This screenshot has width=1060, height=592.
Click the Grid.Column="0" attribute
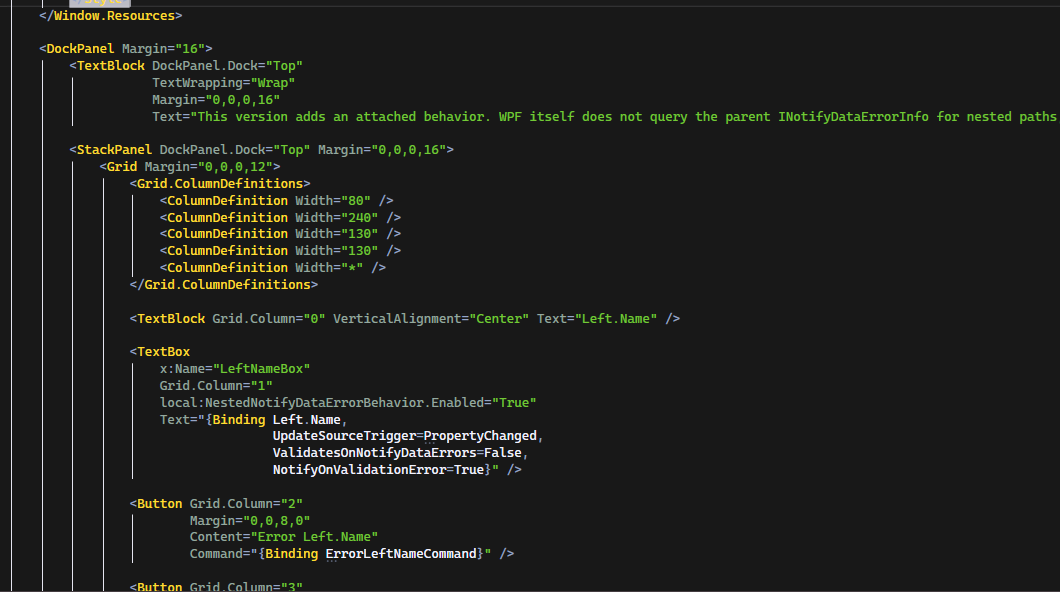[268, 318]
